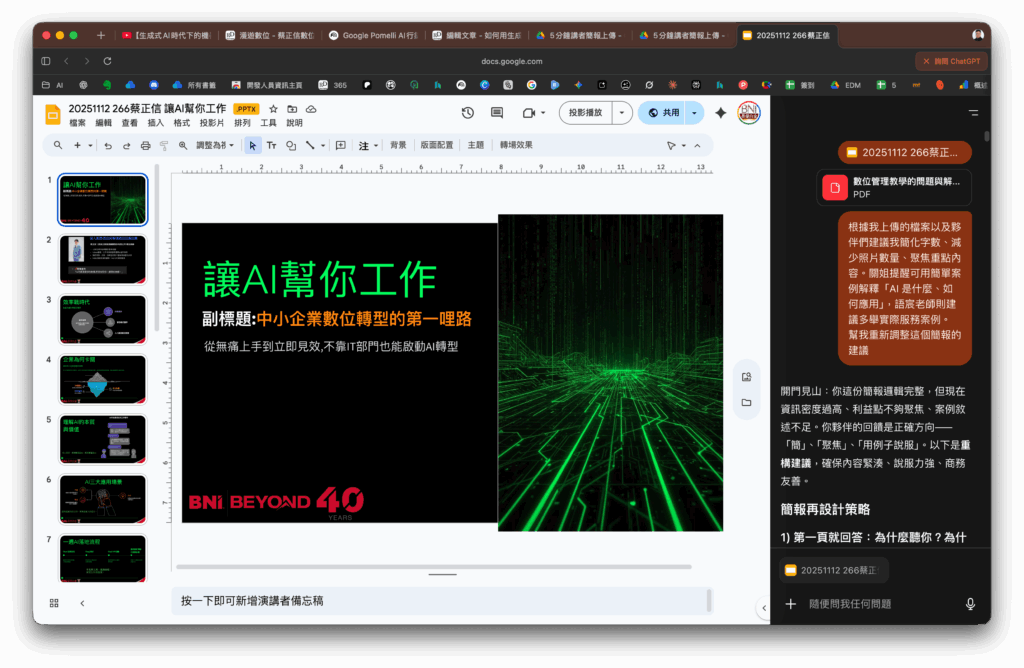
Task: Click the microphone icon in ChatGPT input
Action: 969,604
